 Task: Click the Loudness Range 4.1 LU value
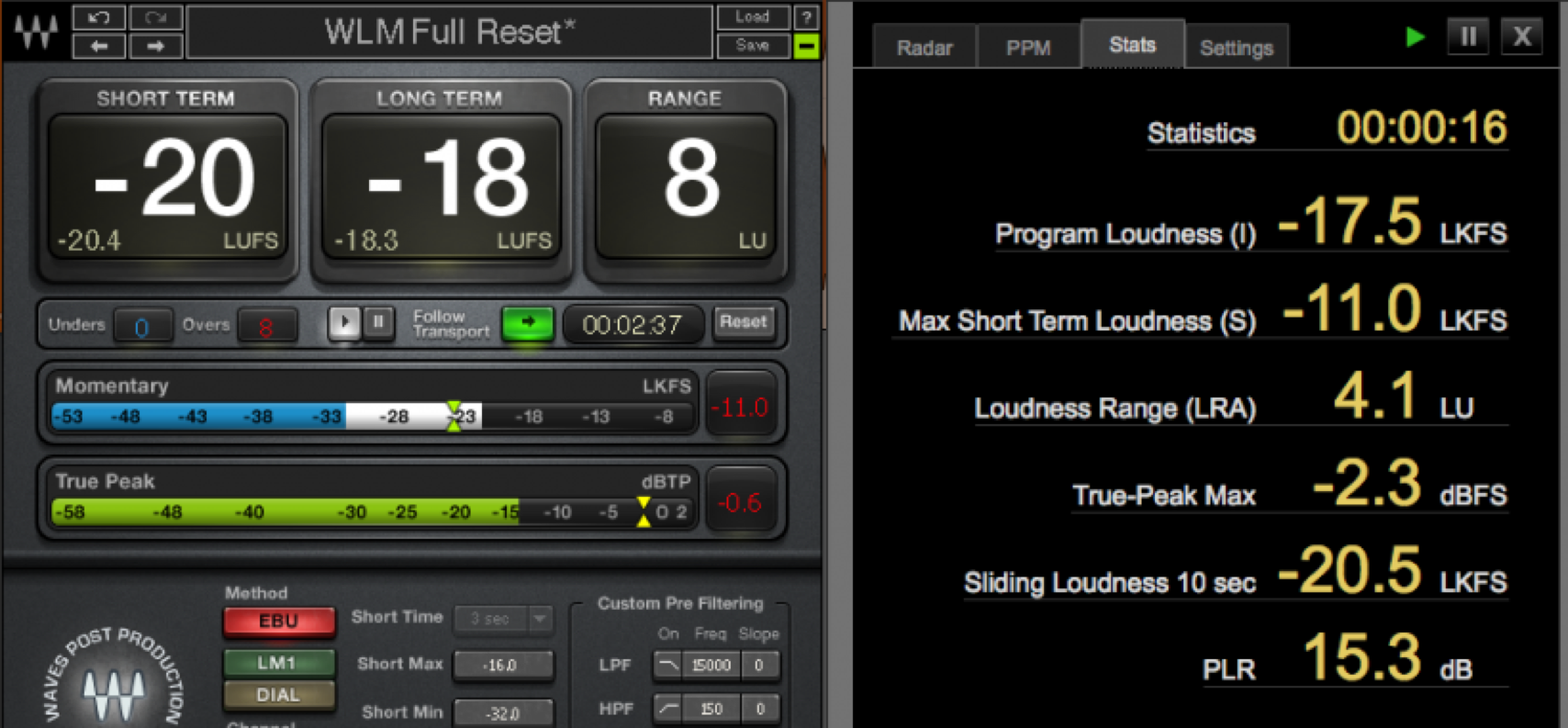[1375, 396]
